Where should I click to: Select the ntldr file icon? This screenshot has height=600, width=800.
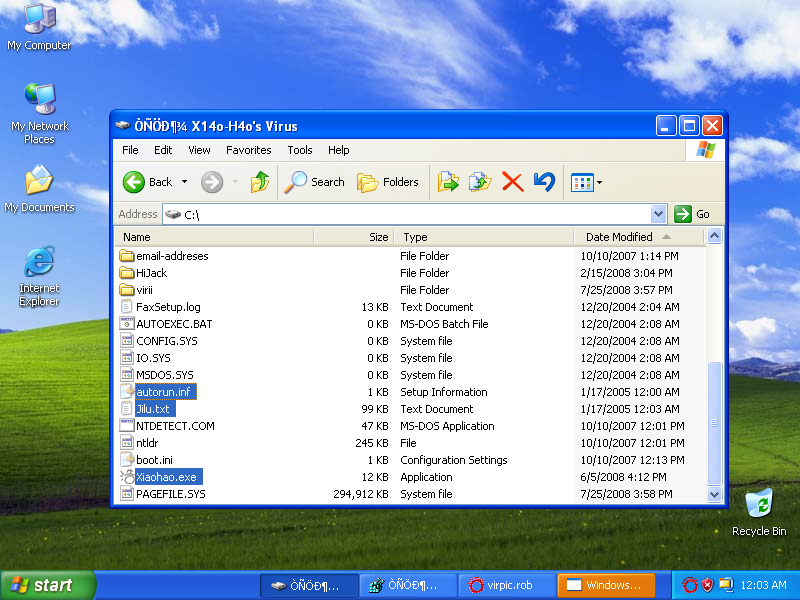[127, 443]
